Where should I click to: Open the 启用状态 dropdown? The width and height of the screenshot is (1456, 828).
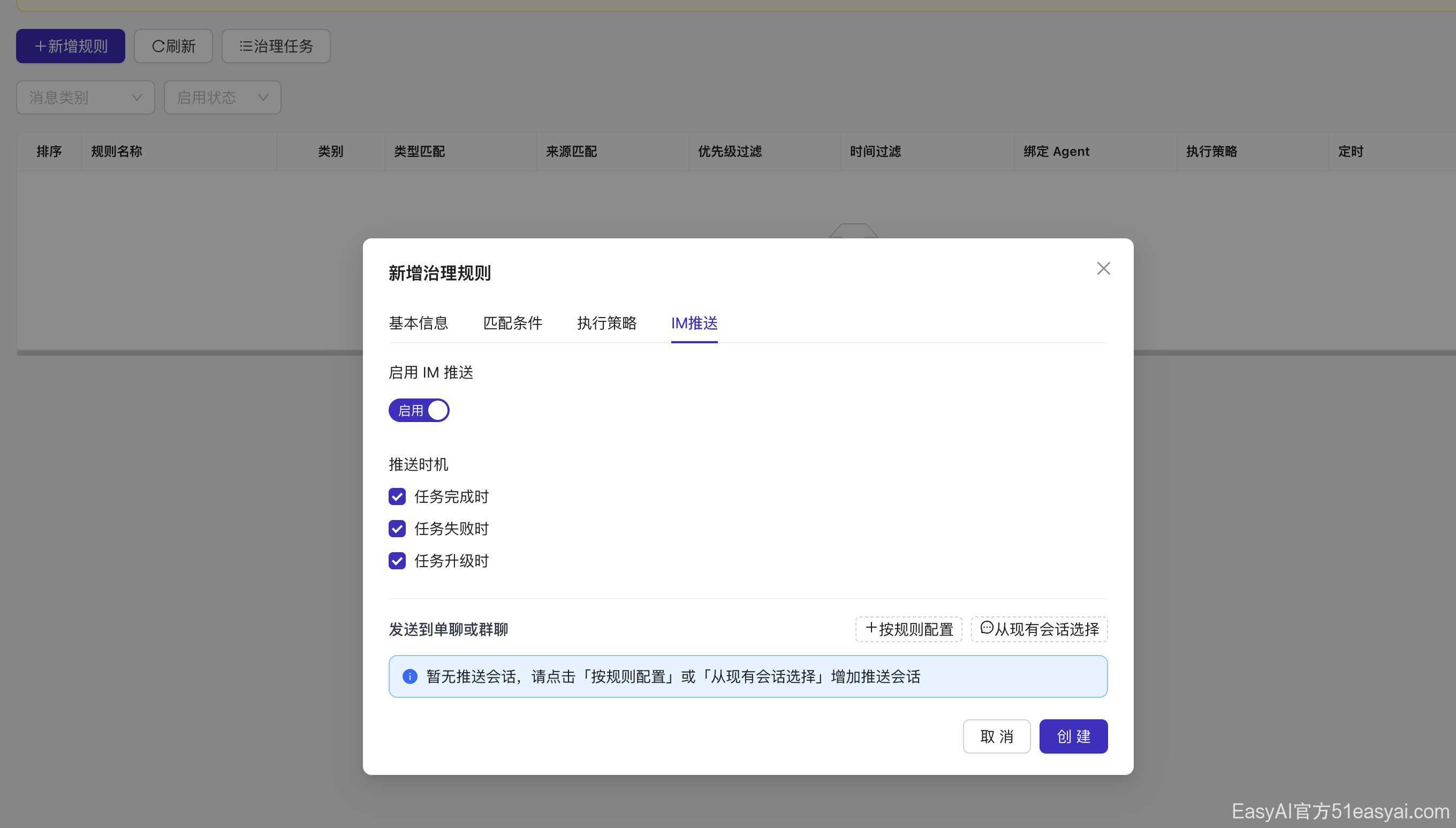click(222, 97)
